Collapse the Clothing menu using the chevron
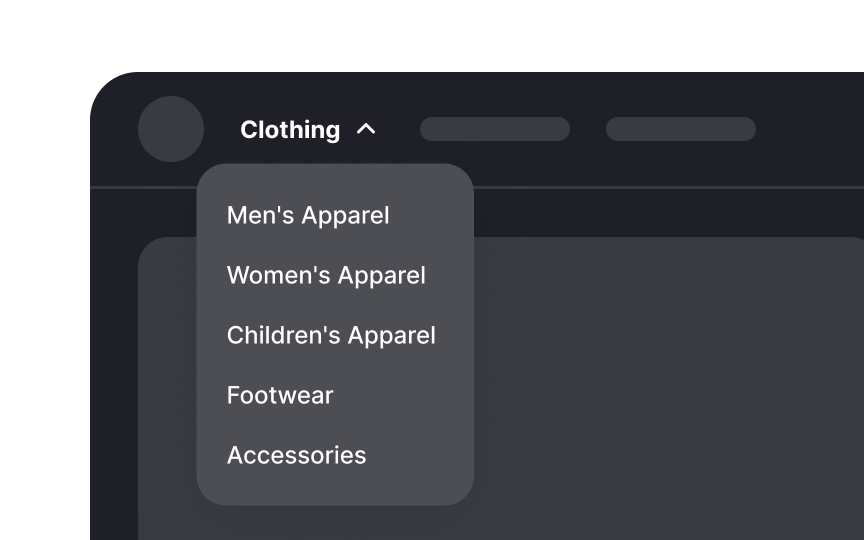864x540 pixels. point(366,129)
